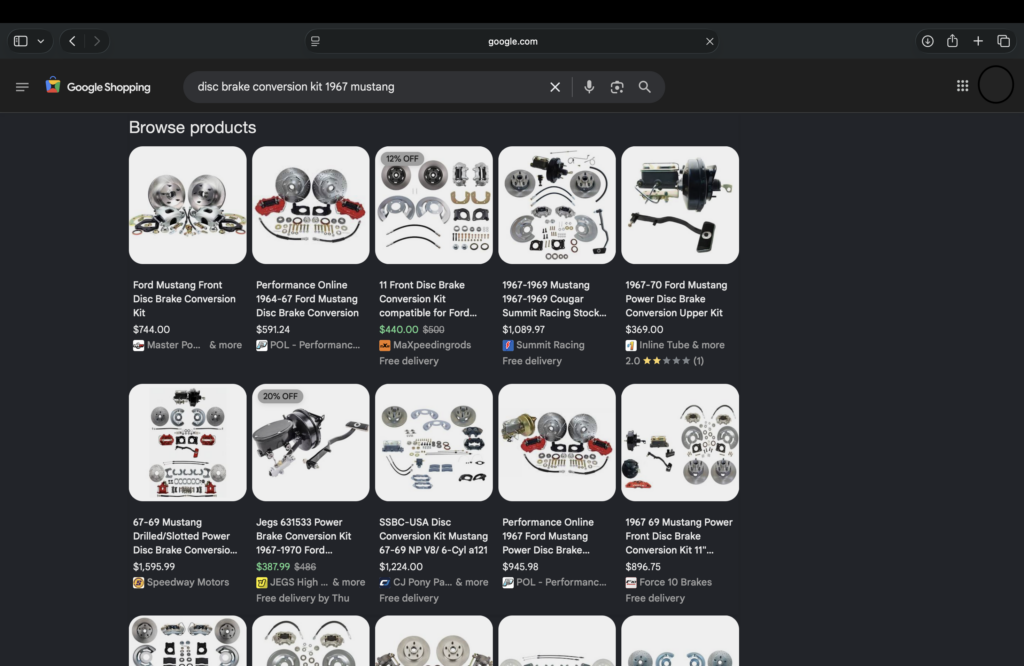View the 2.0 star rating (1) review

pyautogui.click(x=665, y=360)
